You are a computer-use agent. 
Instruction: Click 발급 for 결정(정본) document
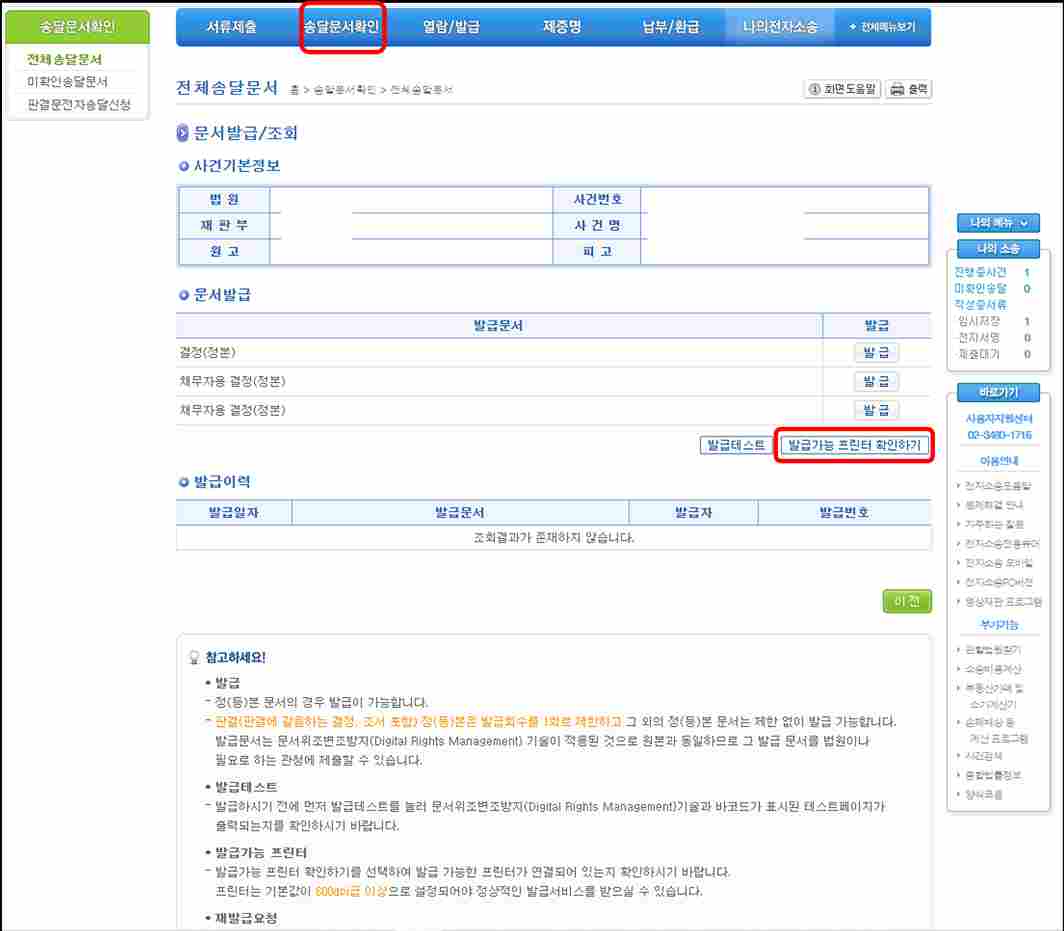point(877,352)
